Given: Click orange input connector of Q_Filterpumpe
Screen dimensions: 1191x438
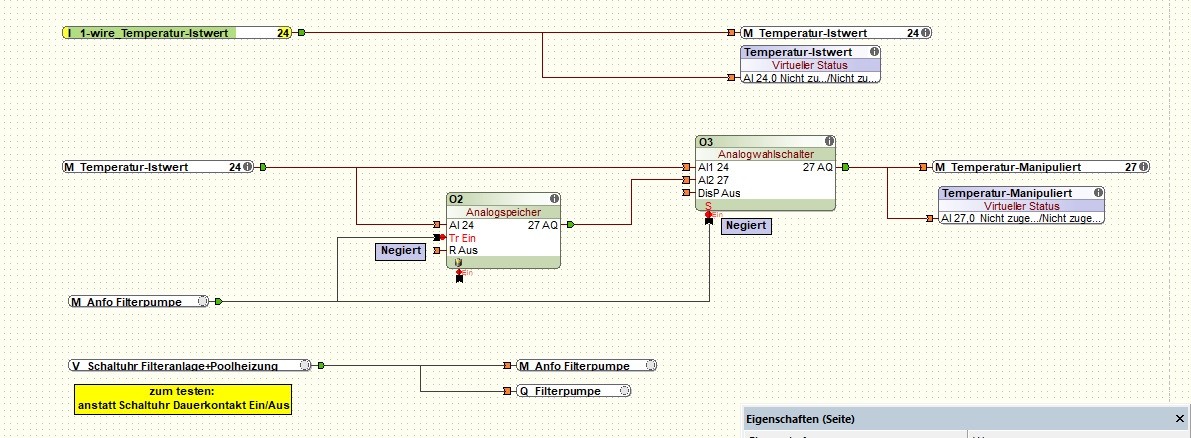Looking at the screenshot, I should point(507,392).
